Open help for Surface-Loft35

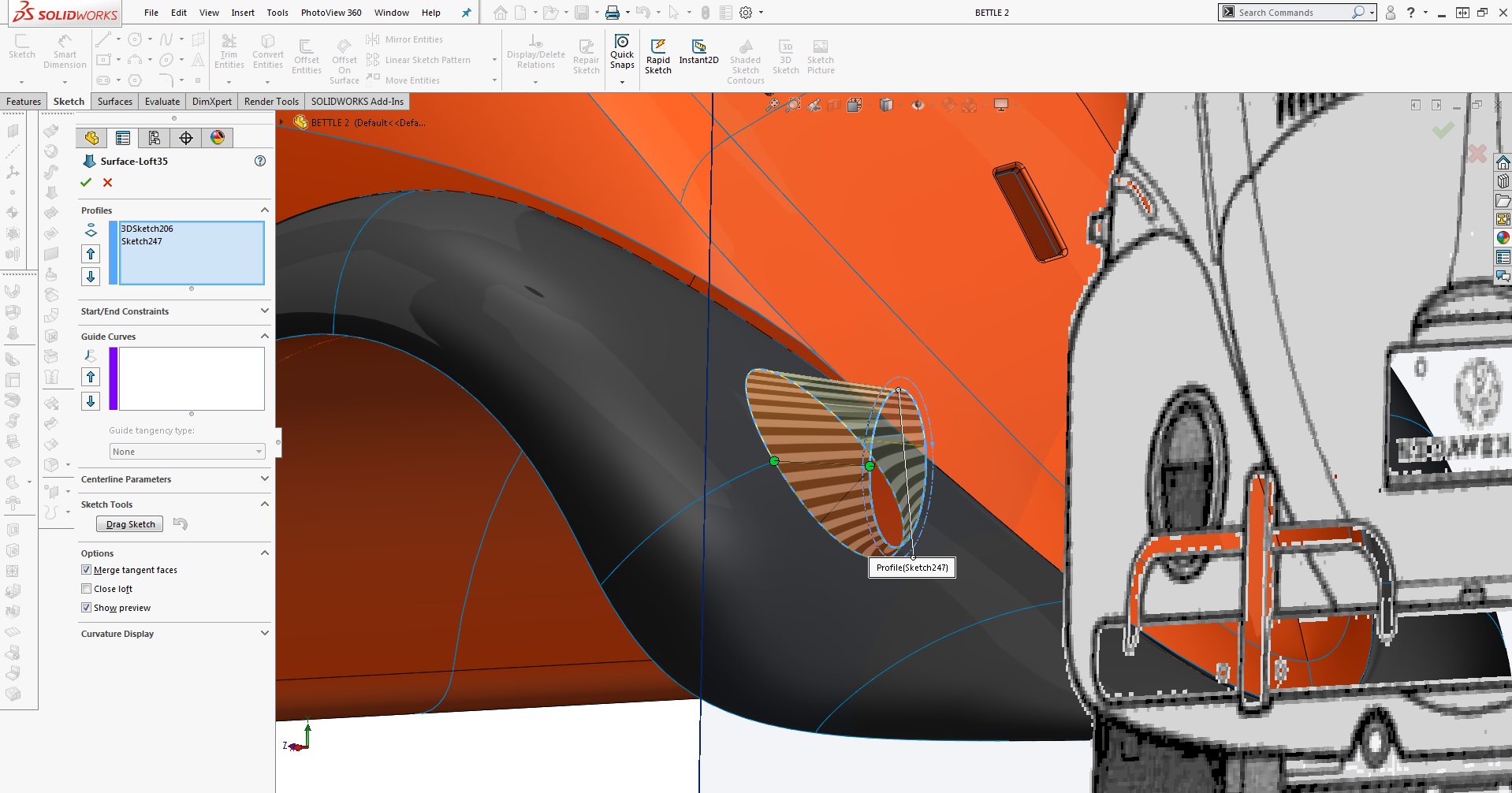tap(260, 161)
